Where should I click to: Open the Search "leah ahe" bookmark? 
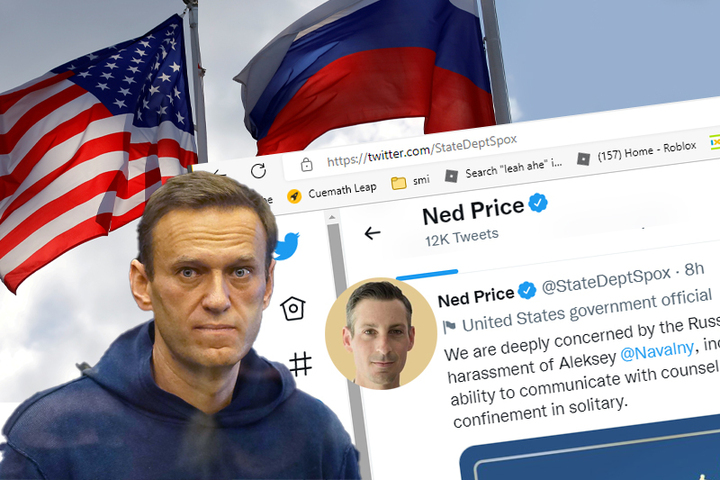(x=504, y=169)
